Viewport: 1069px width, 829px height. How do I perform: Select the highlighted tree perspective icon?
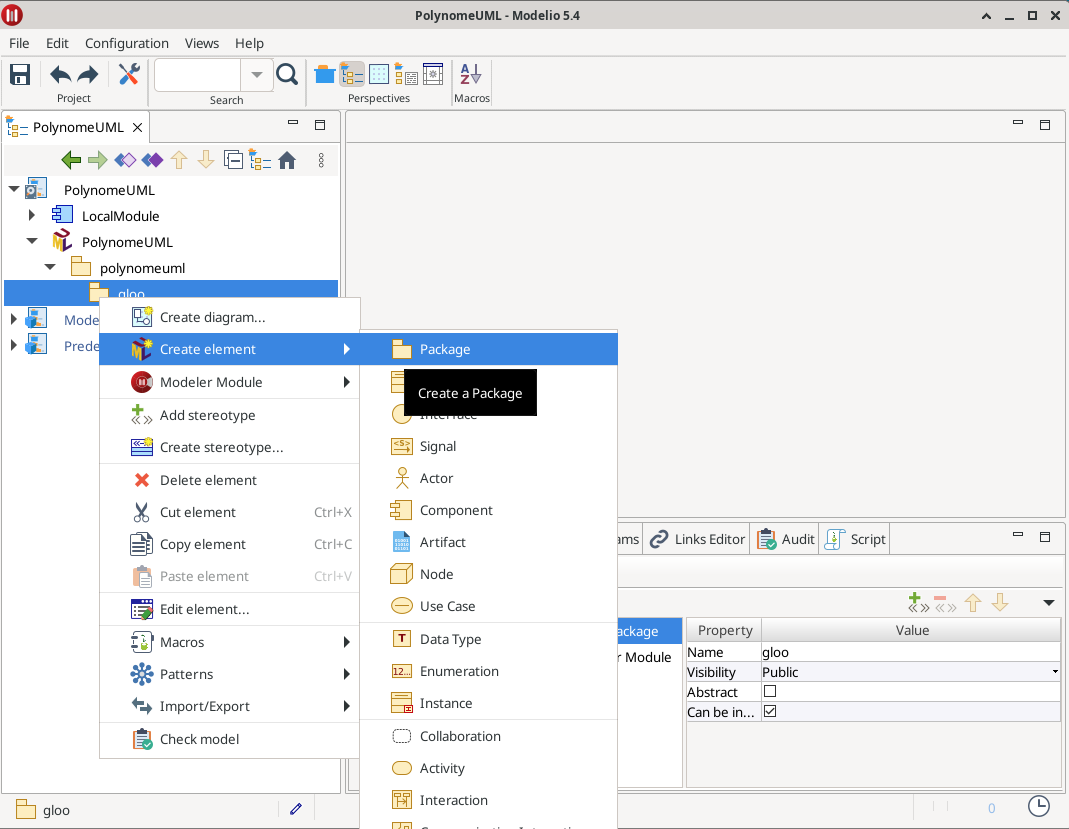(352, 74)
